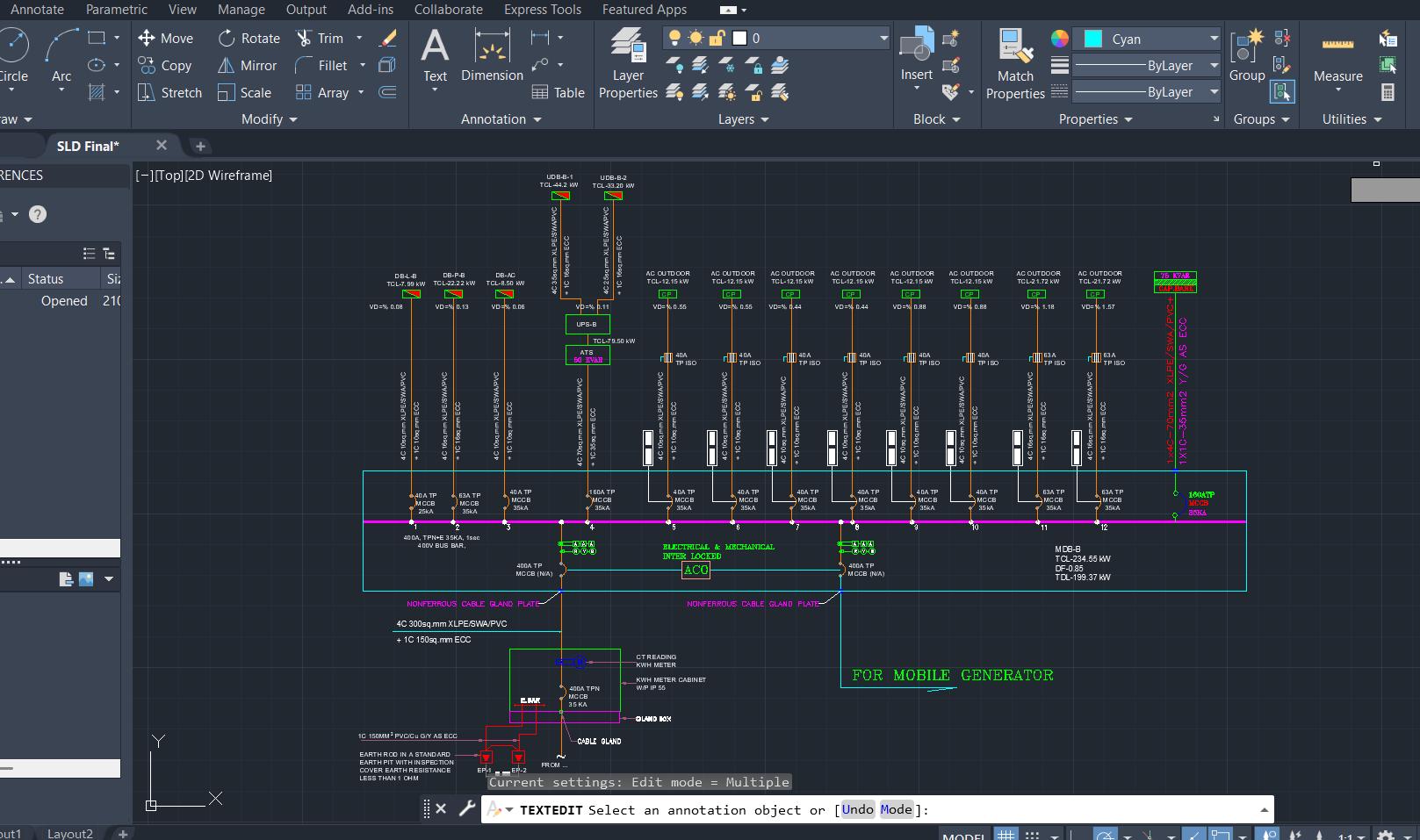Start the Text annotation tool
1420x840 pixels.
435,55
